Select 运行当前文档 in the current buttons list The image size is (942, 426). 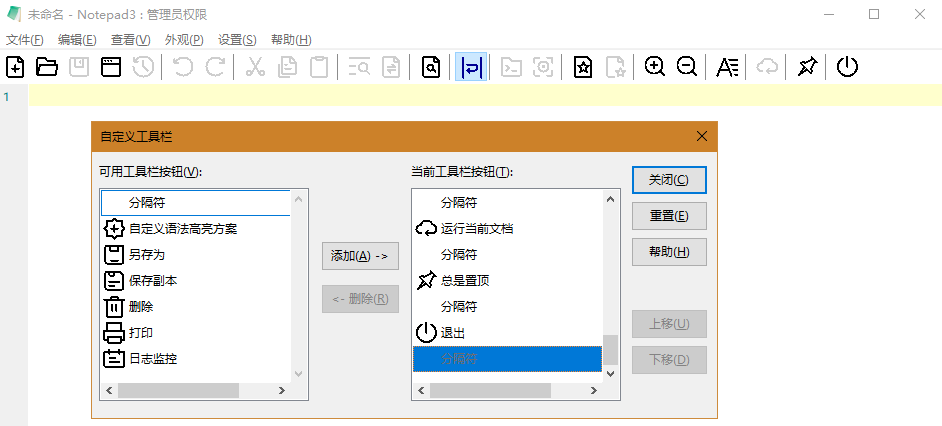476,228
